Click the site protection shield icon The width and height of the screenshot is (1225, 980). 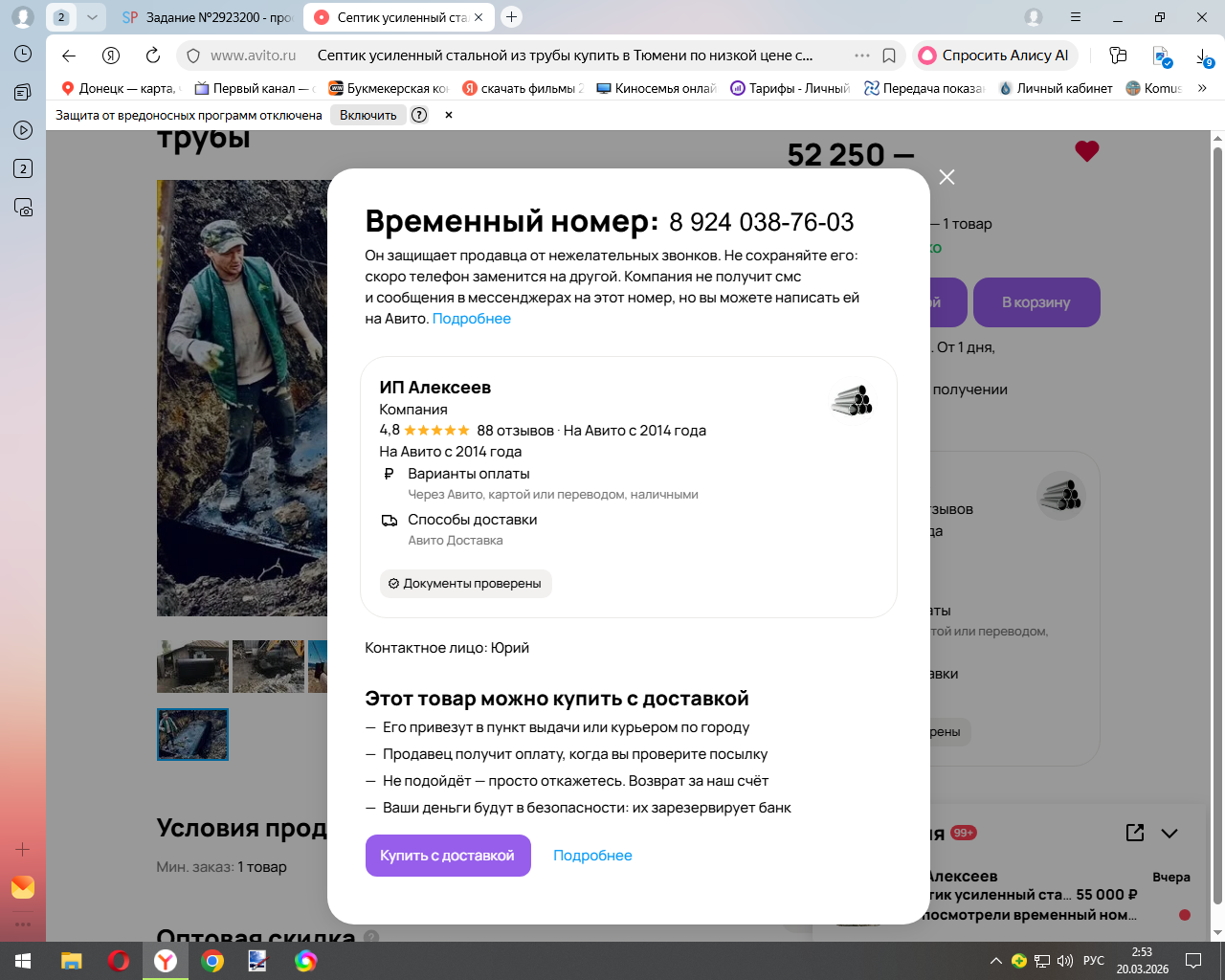(193, 56)
